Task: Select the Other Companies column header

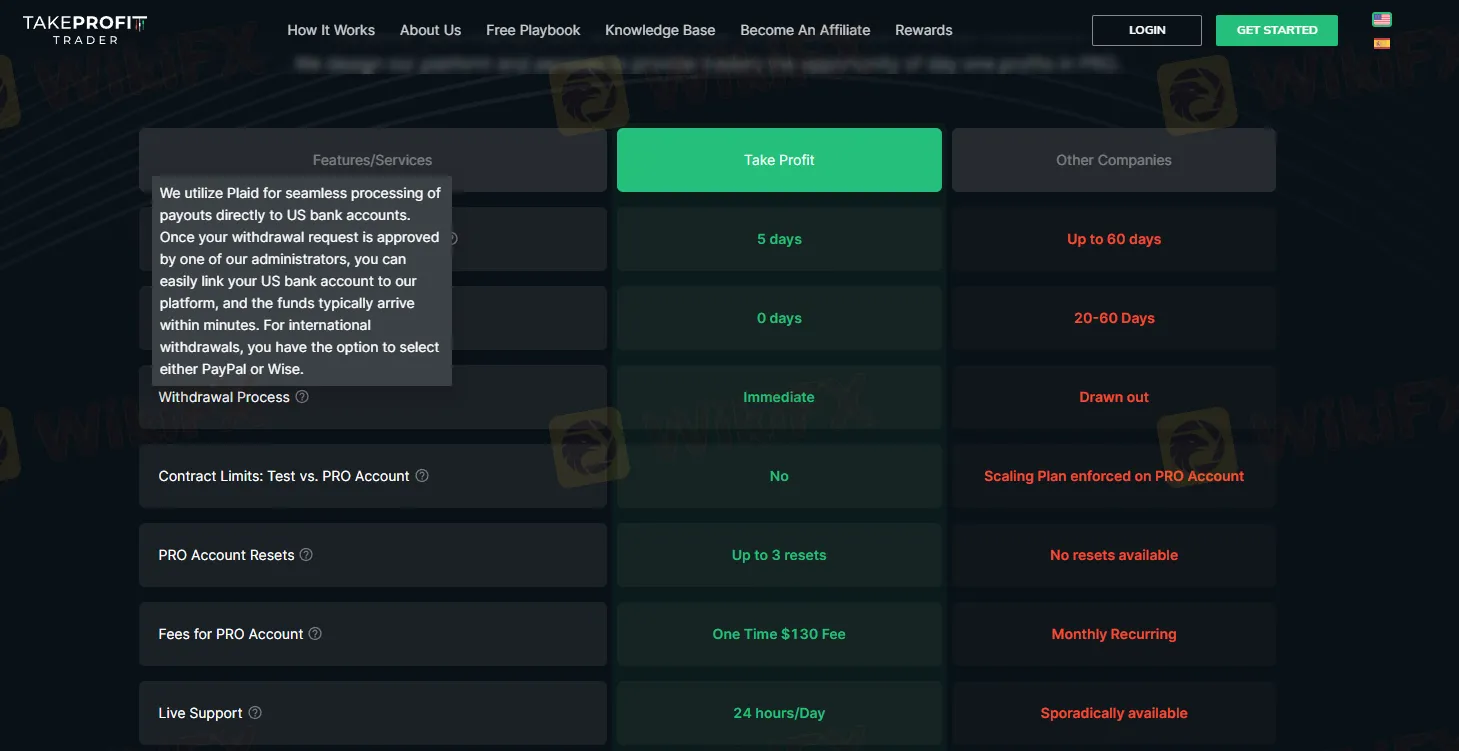Action: [x=1114, y=160]
